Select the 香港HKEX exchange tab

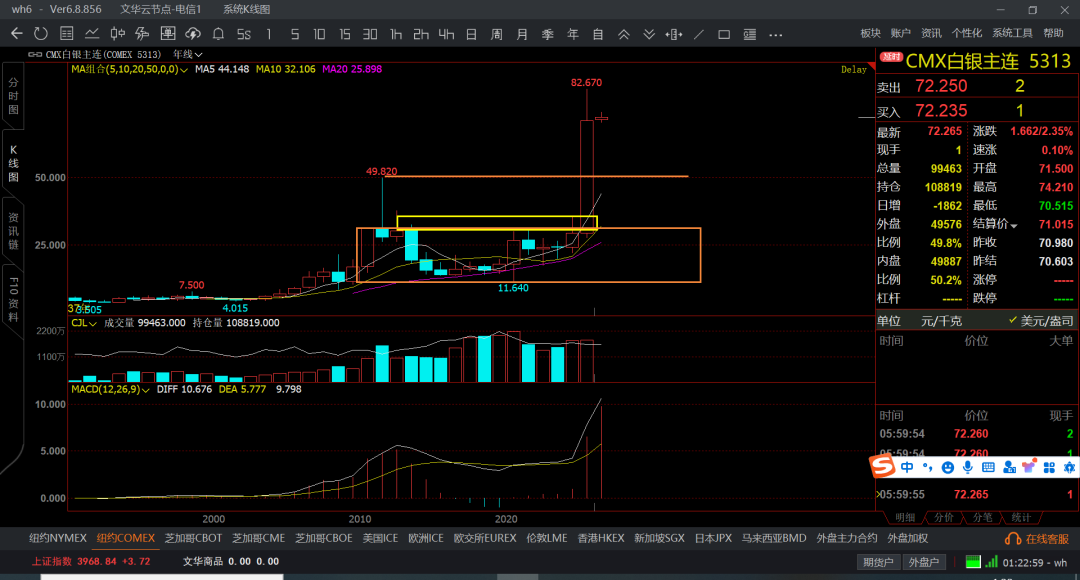601,538
